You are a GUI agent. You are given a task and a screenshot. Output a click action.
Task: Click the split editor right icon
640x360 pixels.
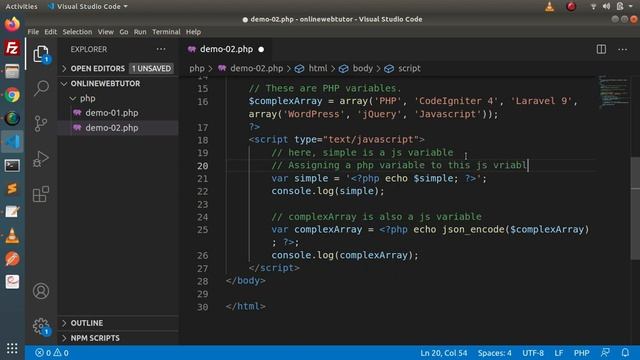coord(601,49)
